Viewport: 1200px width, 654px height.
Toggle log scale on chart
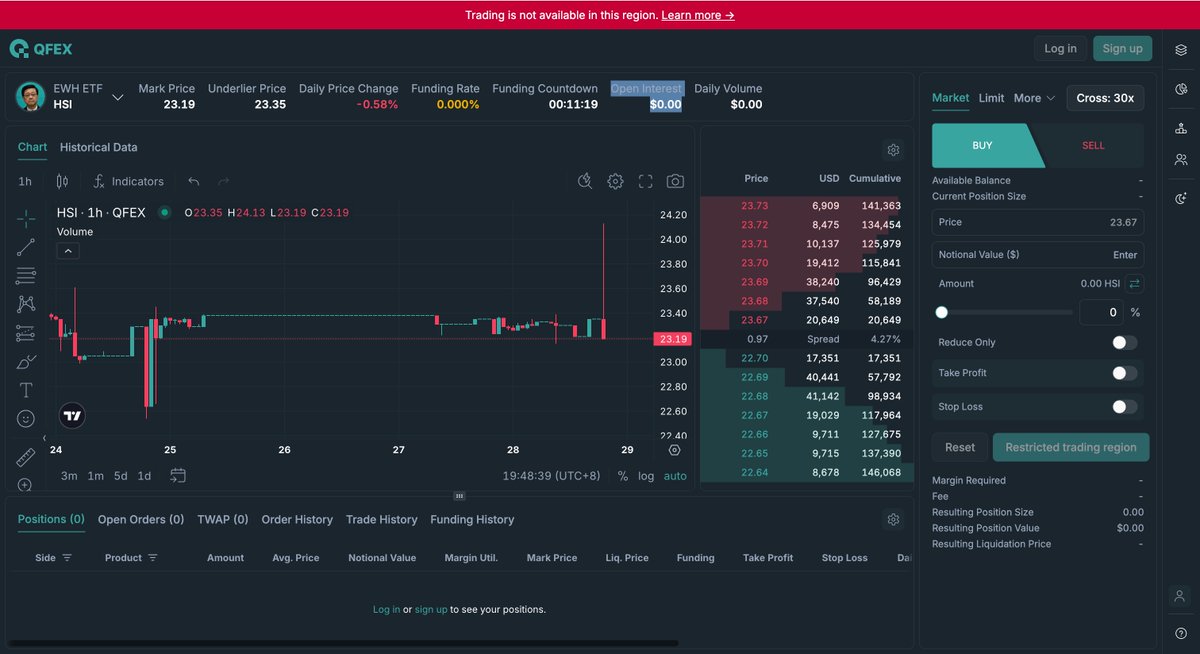pos(646,476)
